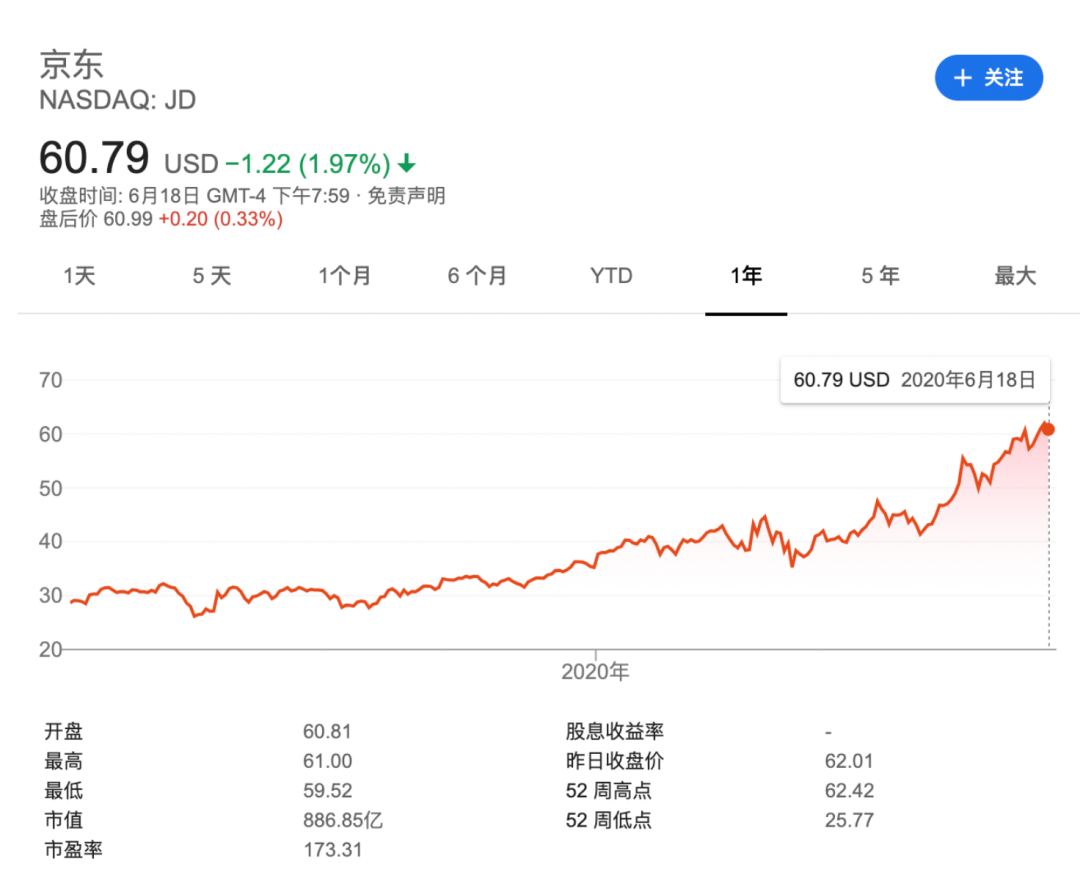Click the green down arrow price indicator
Image resolution: width=1080 pixels, height=886 pixels.
[x=407, y=163]
